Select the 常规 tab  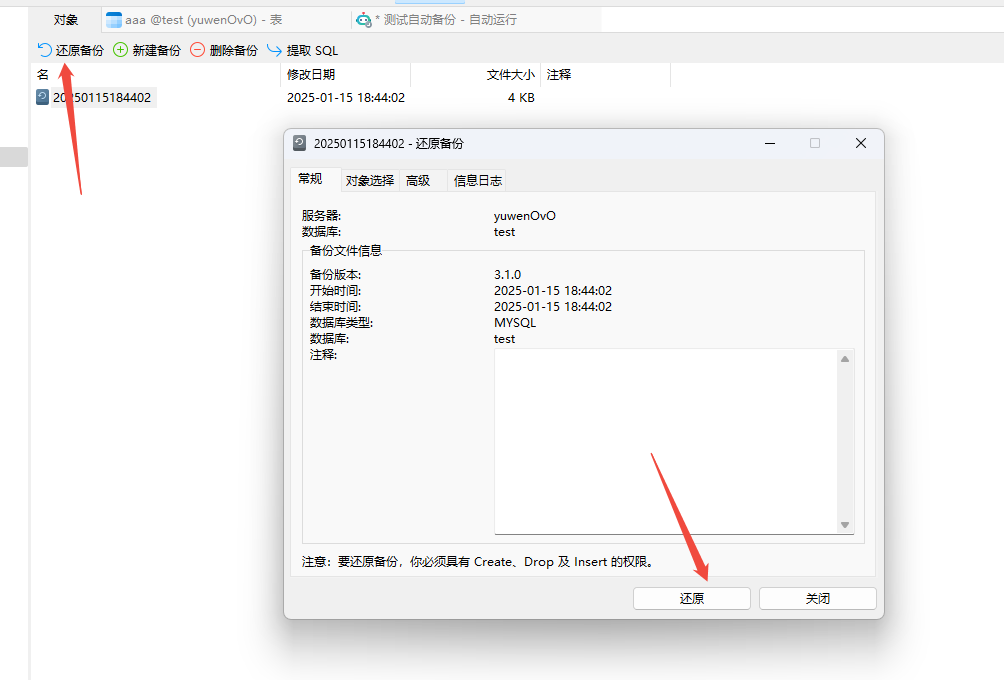coord(311,180)
